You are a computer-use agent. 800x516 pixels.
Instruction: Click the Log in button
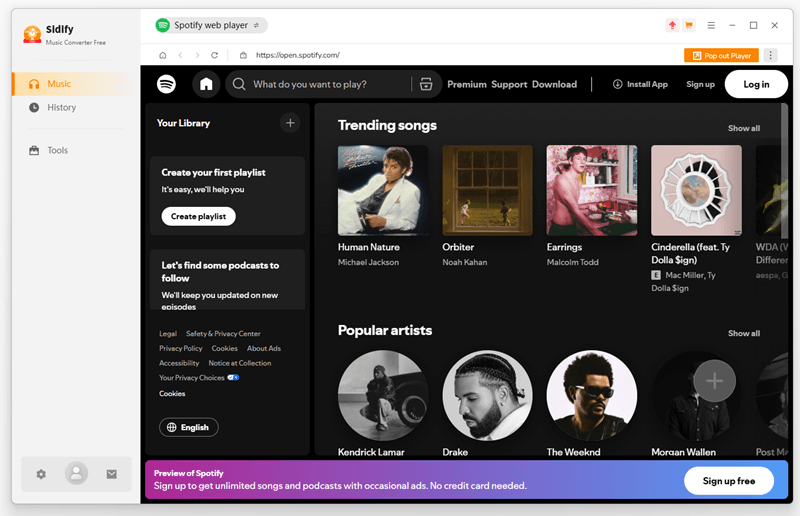pyautogui.click(x=756, y=84)
